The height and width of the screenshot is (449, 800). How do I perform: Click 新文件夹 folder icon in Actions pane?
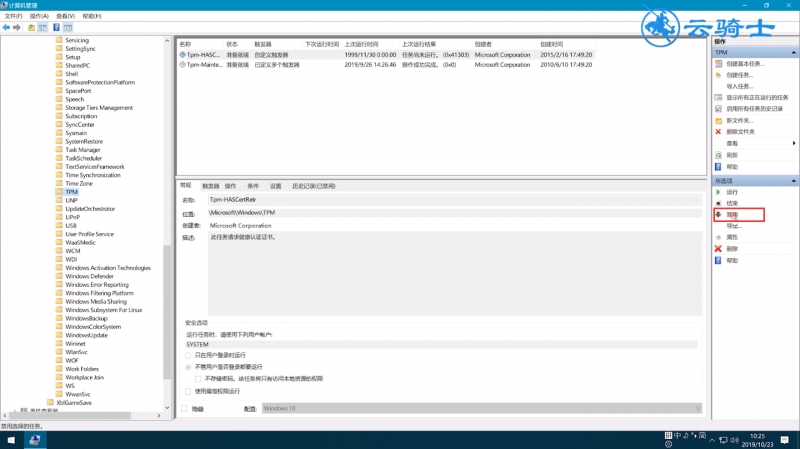point(718,120)
